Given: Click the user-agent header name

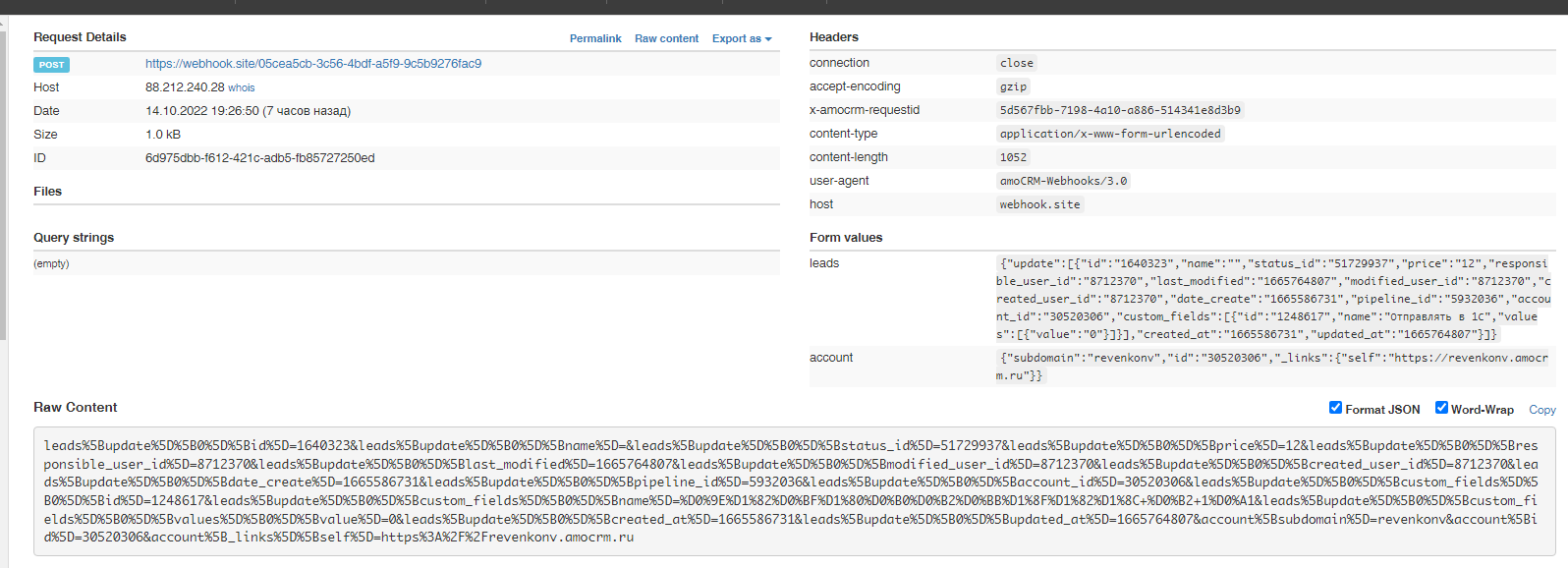Looking at the screenshot, I should tap(839, 181).
